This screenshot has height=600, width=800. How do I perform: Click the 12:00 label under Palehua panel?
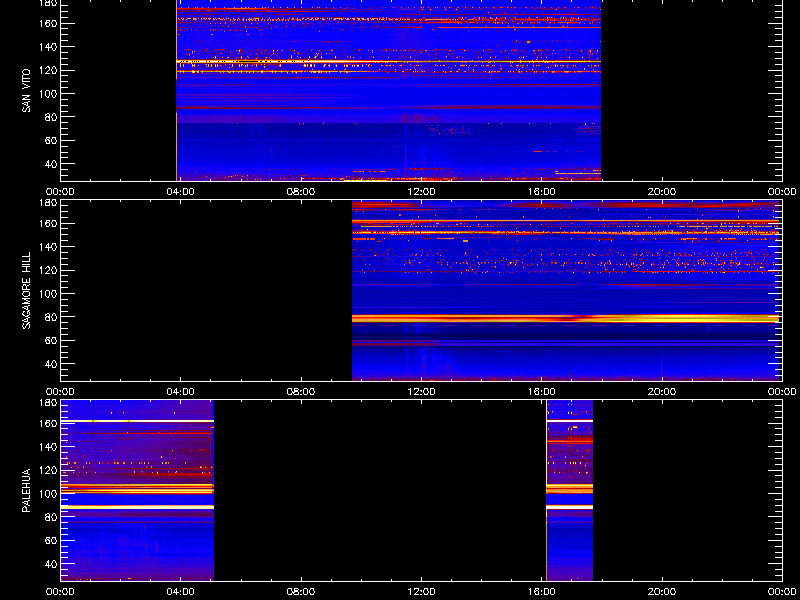421,592
